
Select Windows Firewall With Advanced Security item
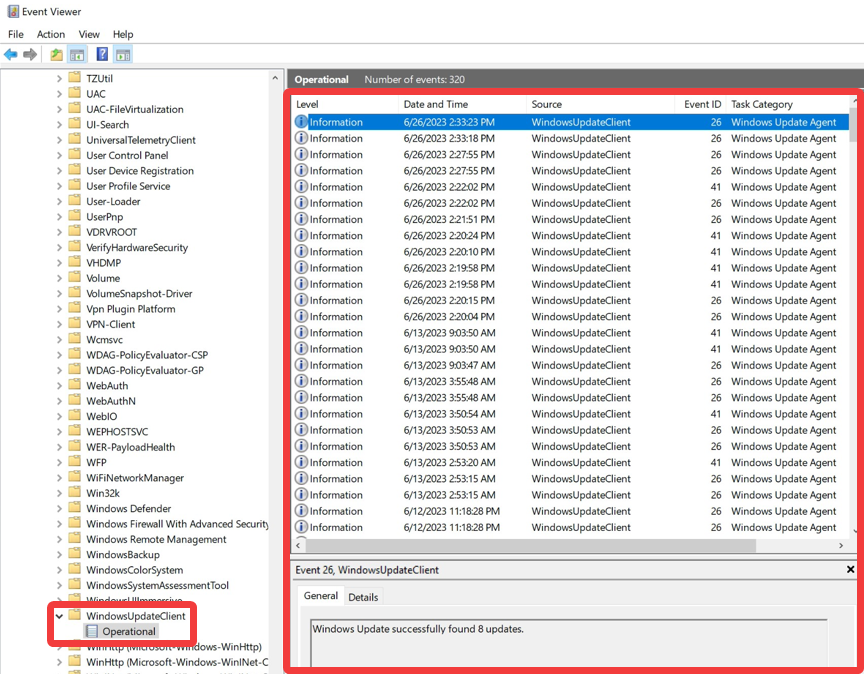tap(177, 524)
